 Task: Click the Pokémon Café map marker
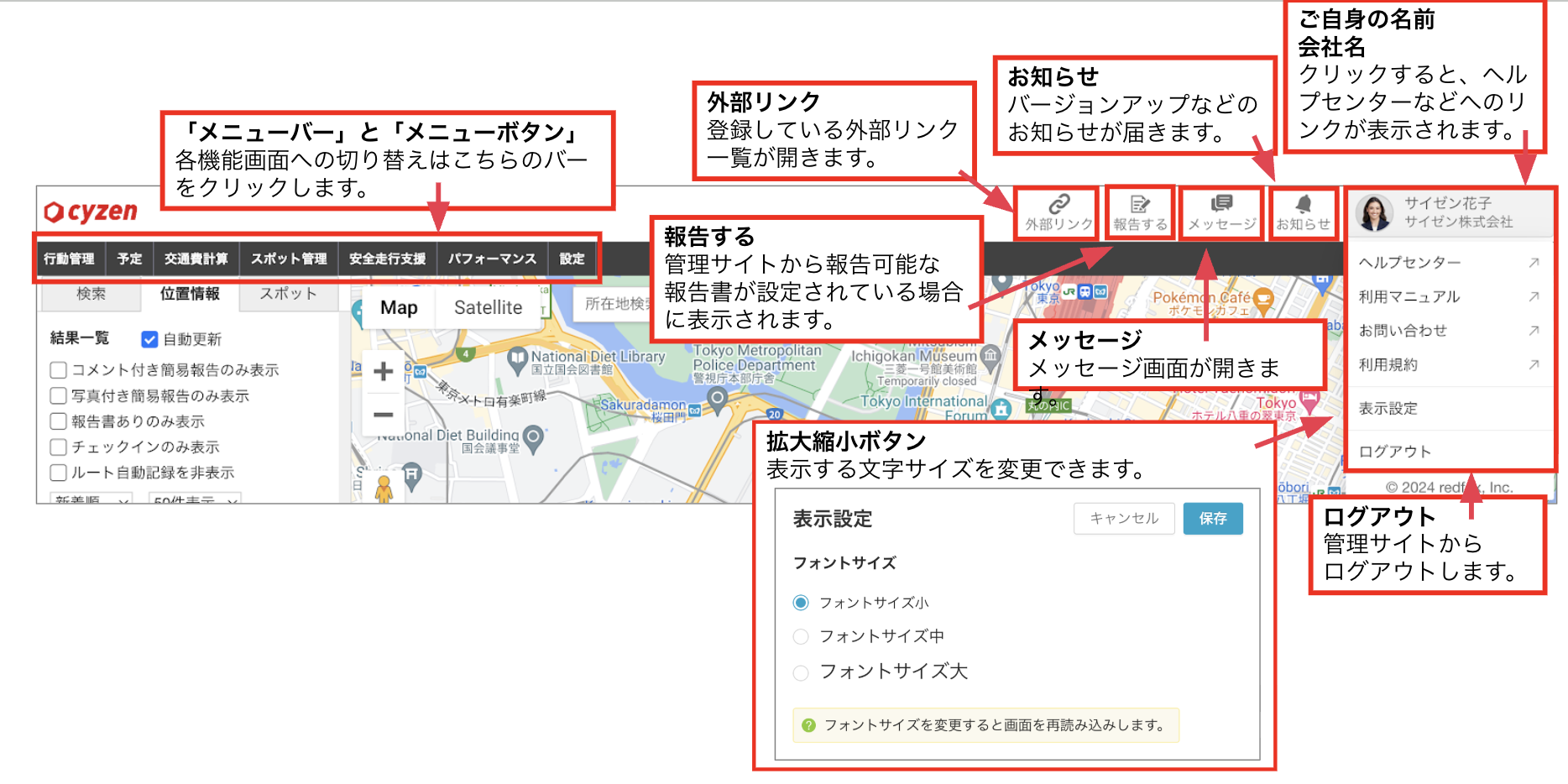(x=1263, y=299)
